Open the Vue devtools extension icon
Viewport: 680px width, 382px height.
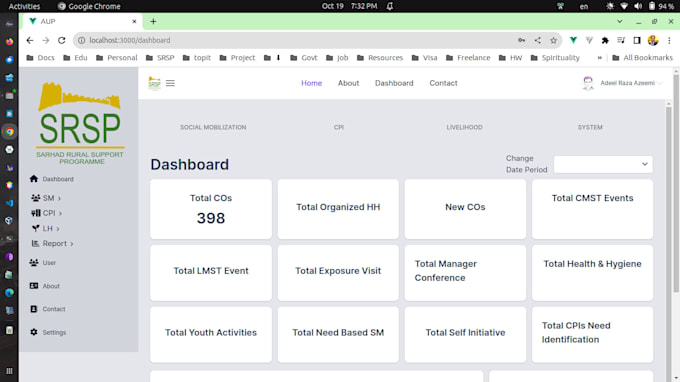pos(573,40)
